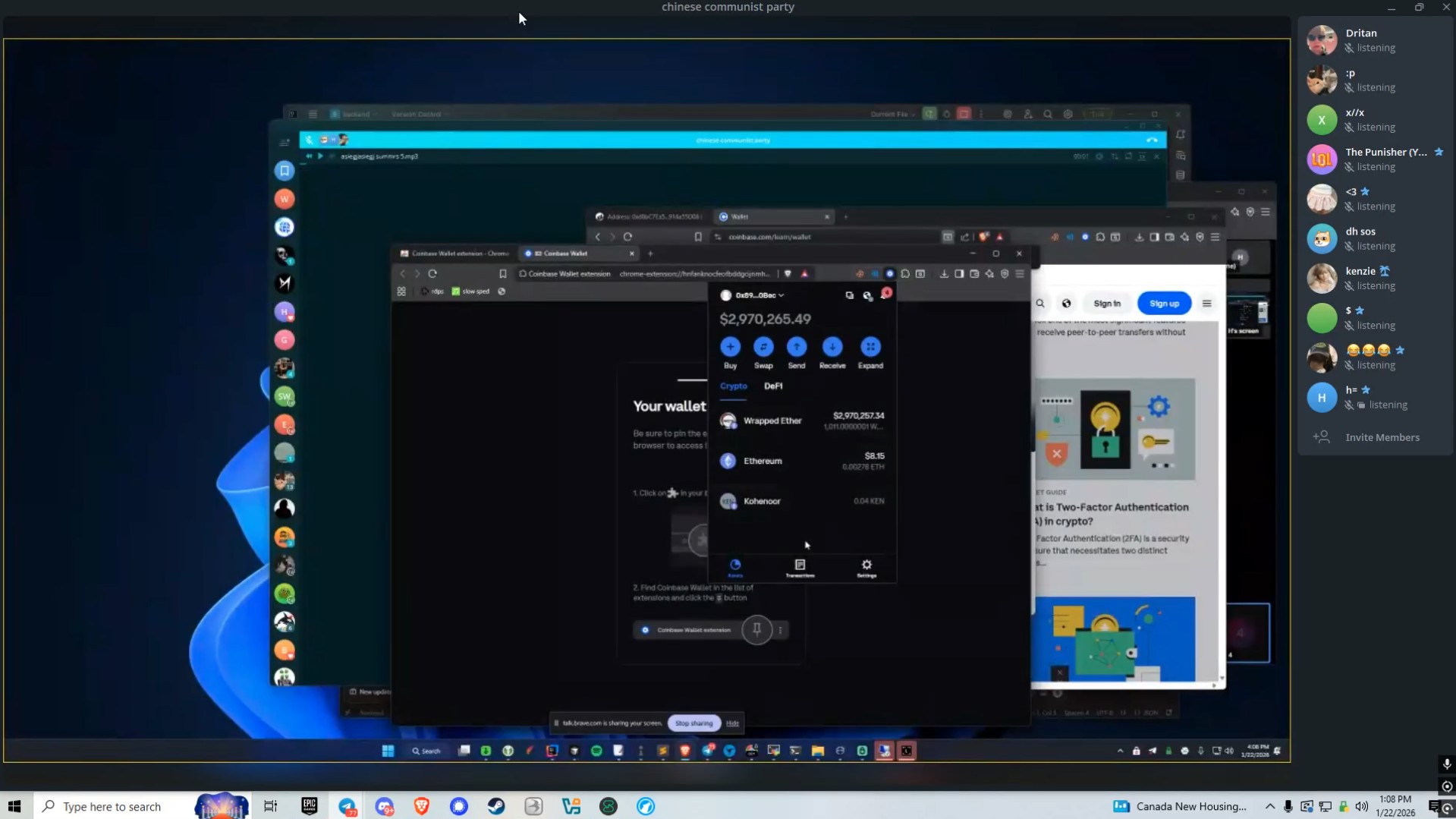Image resolution: width=1456 pixels, height=819 pixels.
Task: Click the Receive icon in Coinbase Wallet
Action: click(832, 347)
